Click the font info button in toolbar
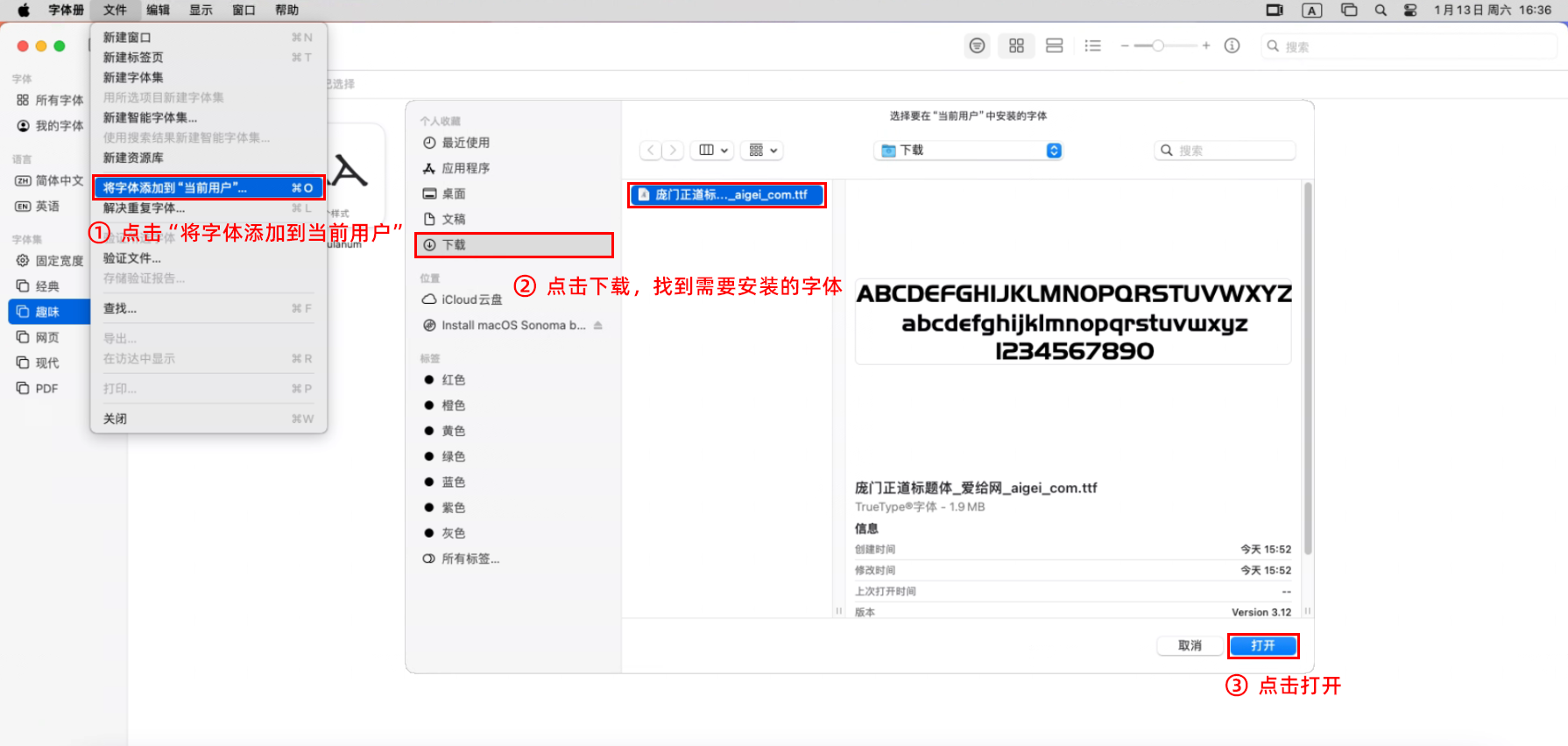 pos(1232,46)
